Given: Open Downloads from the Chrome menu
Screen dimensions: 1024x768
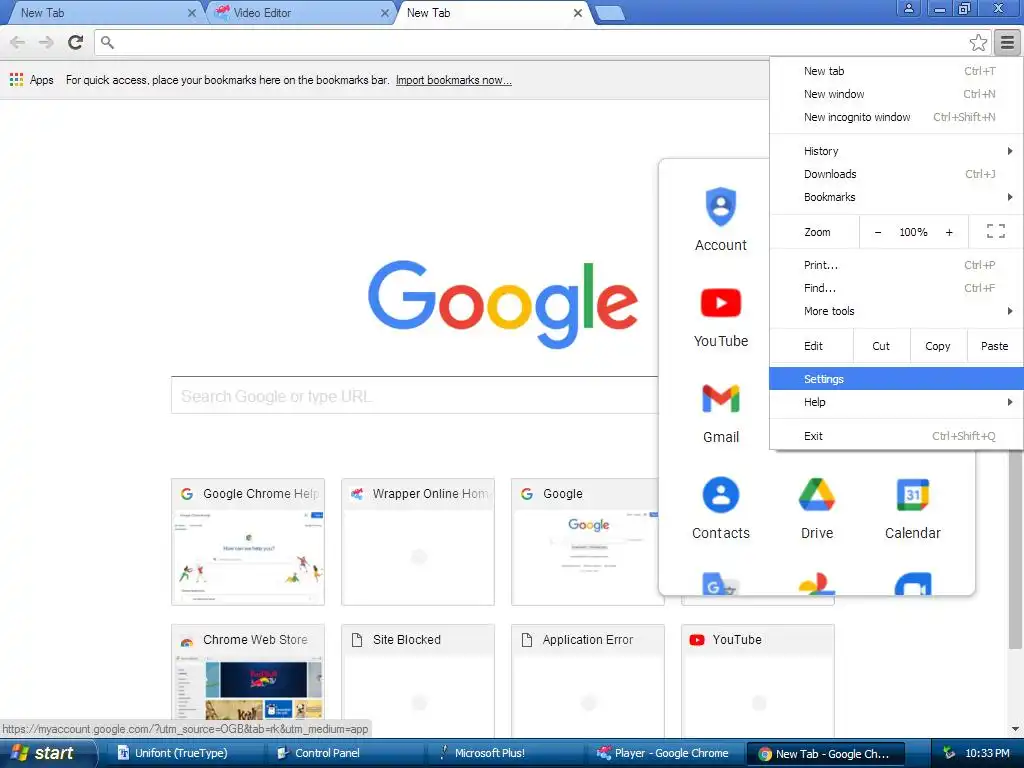Looking at the screenshot, I should (x=896, y=174).
